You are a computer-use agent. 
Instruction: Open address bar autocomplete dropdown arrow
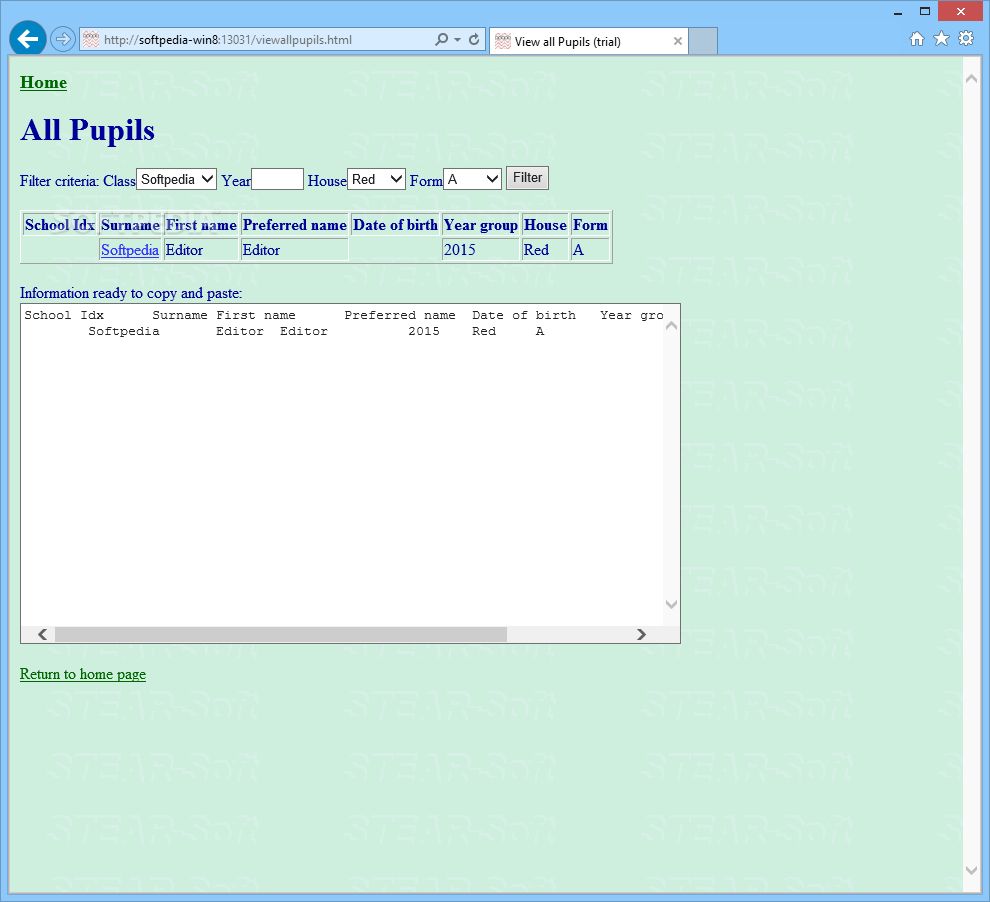click(x=458, y=40)
